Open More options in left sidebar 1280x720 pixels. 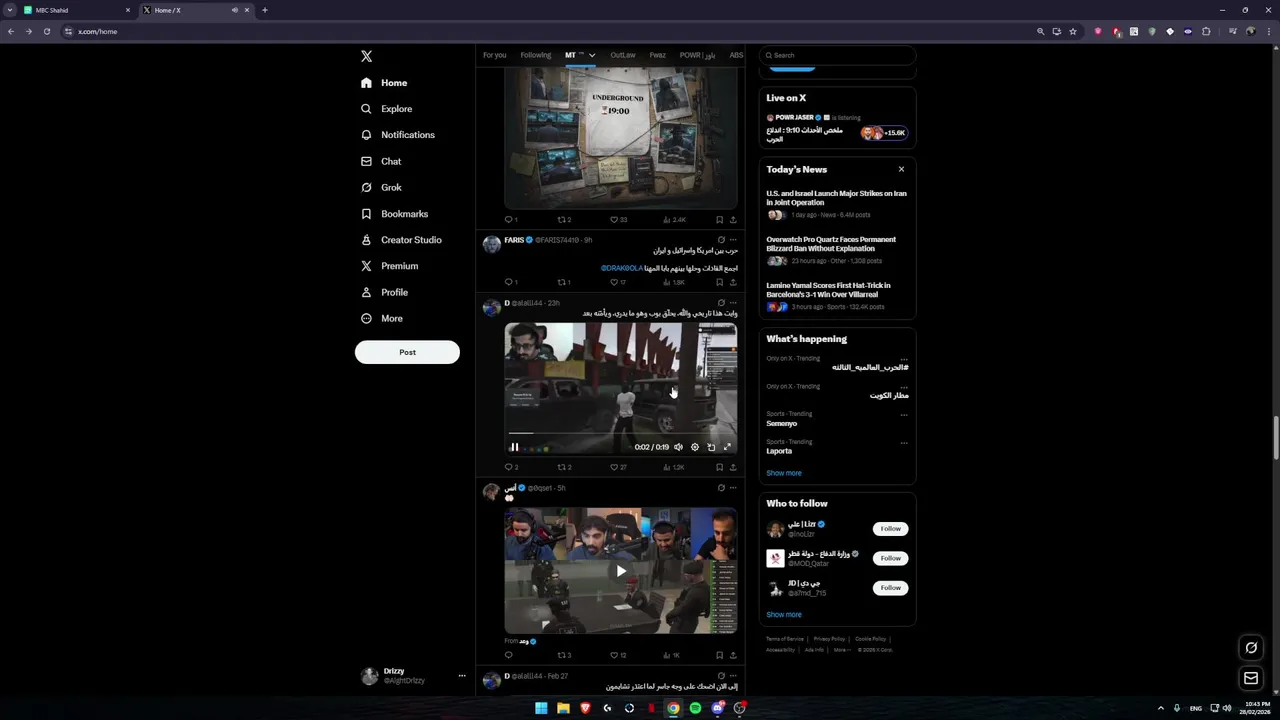(x=383, y=319)
